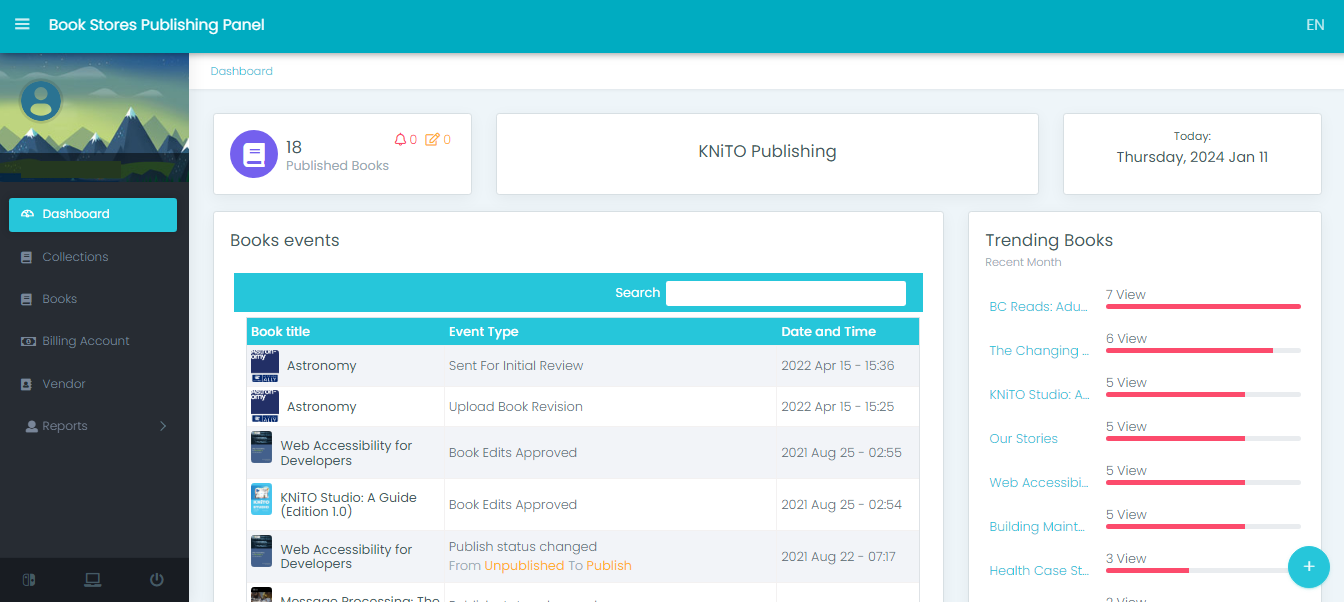Click the orange edit pencil icon
The width and height of the screenshot is (1344, 602).
click(x=432, y=140)
